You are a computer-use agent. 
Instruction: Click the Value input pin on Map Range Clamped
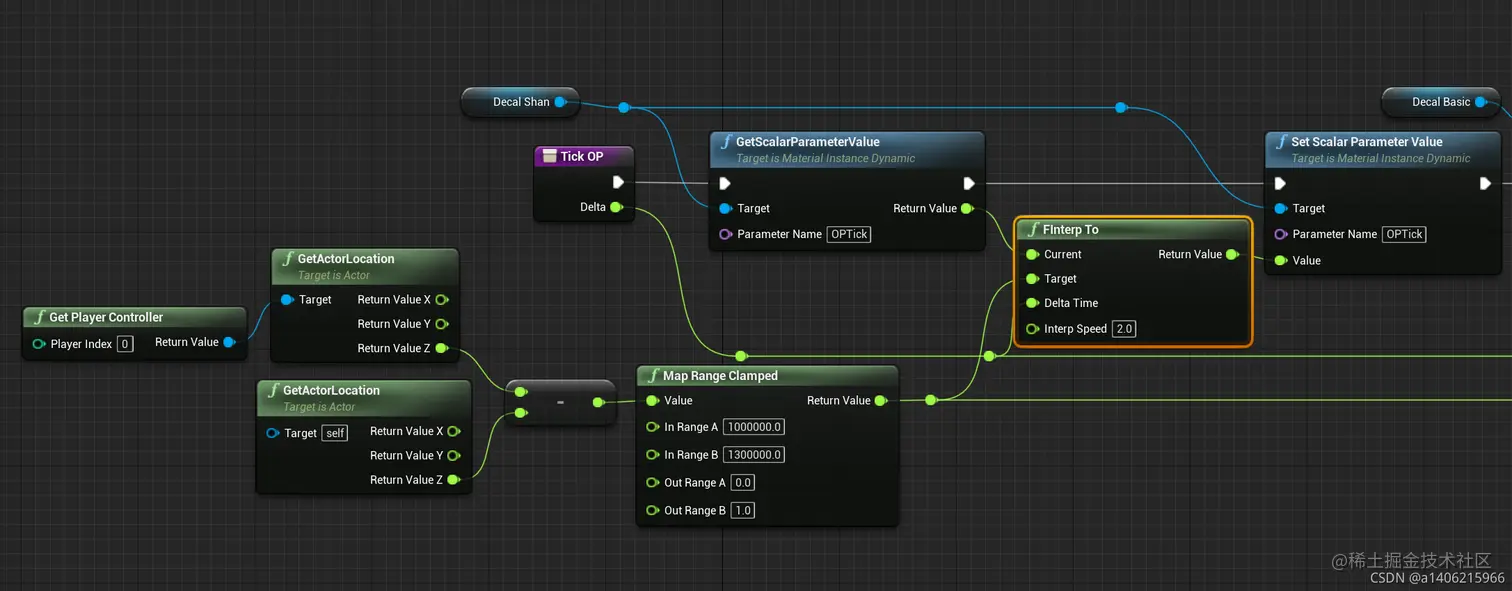650,400
